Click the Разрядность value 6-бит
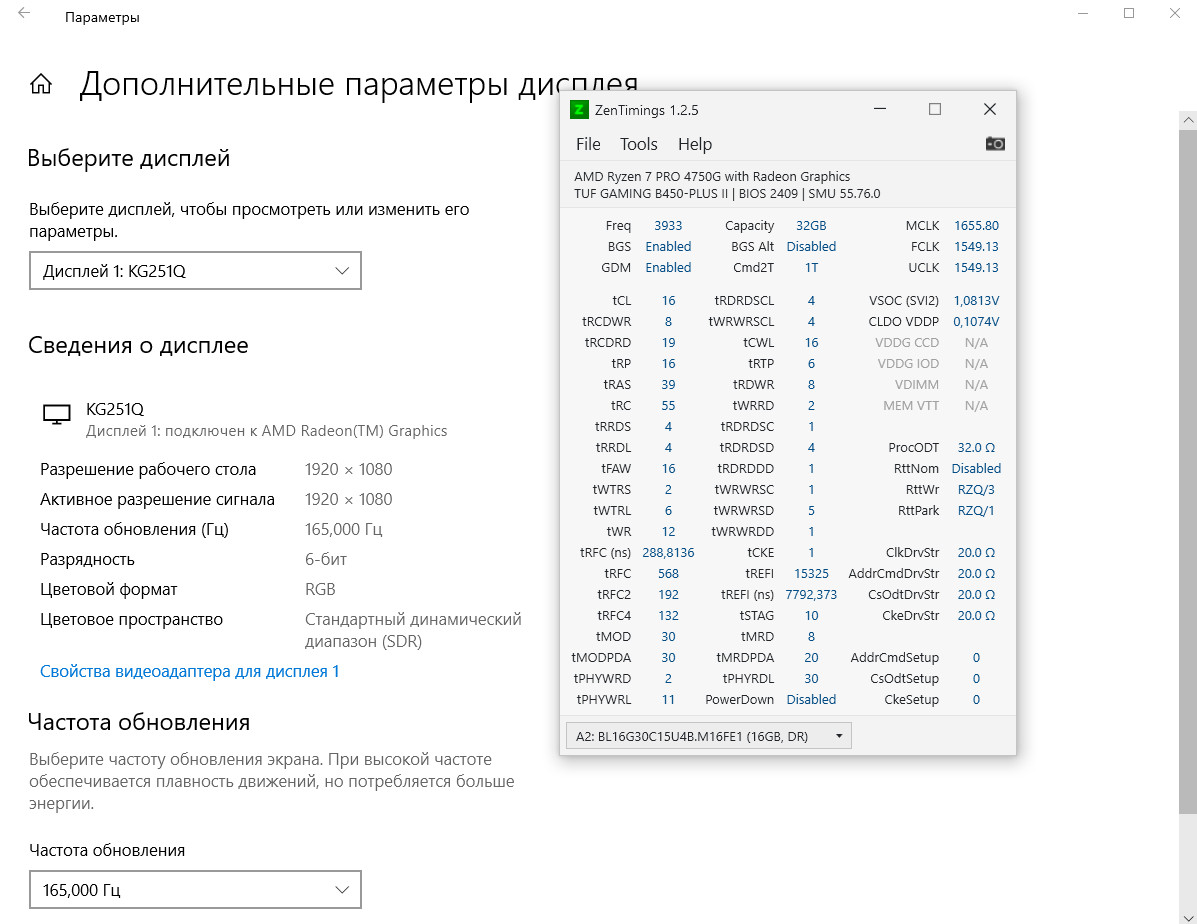 (x=326, y=559)
